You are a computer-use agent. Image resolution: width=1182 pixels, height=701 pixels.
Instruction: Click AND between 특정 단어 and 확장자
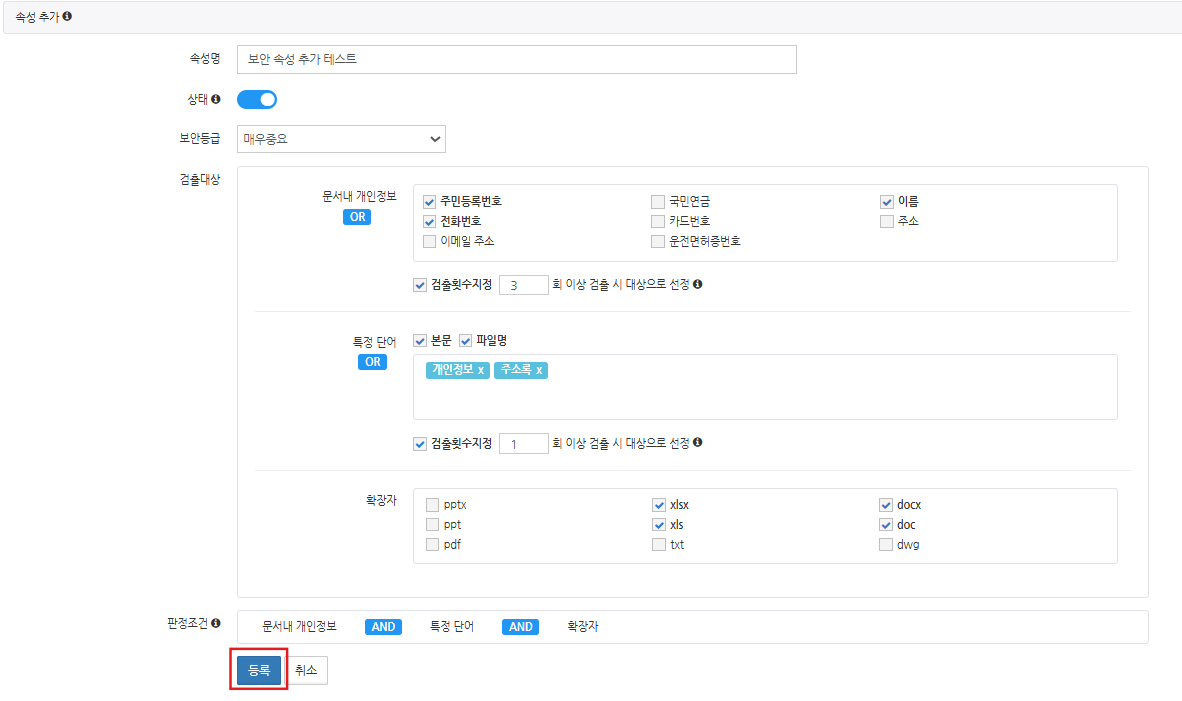[x=520, y=627]
